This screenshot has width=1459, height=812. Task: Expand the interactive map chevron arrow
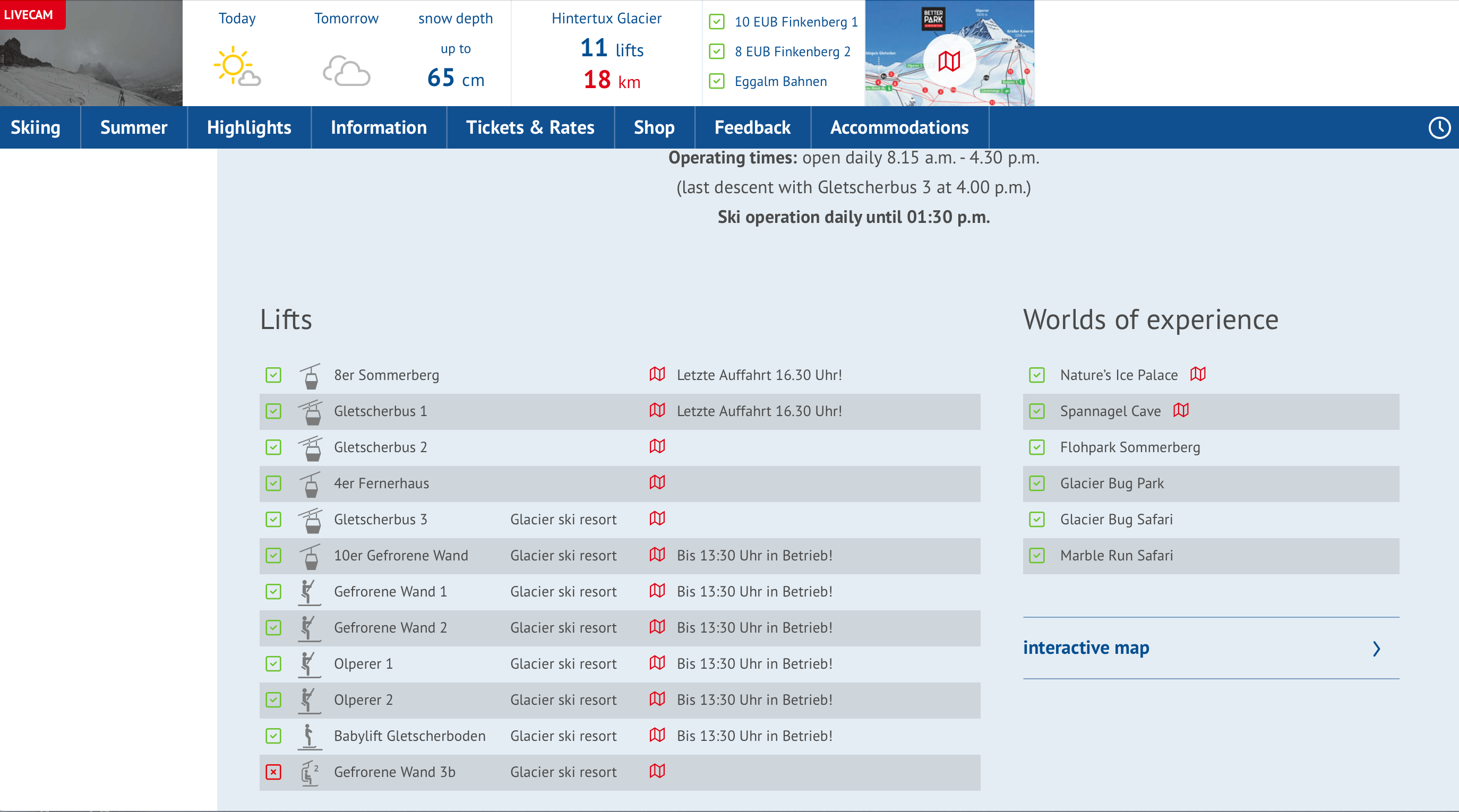(x=1377, y=649)
